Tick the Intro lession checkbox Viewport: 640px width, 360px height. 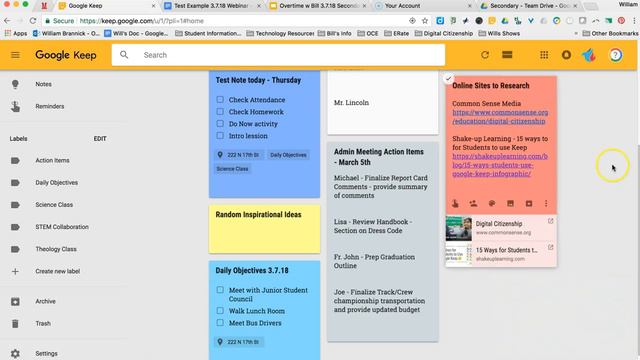coord(220,135)
